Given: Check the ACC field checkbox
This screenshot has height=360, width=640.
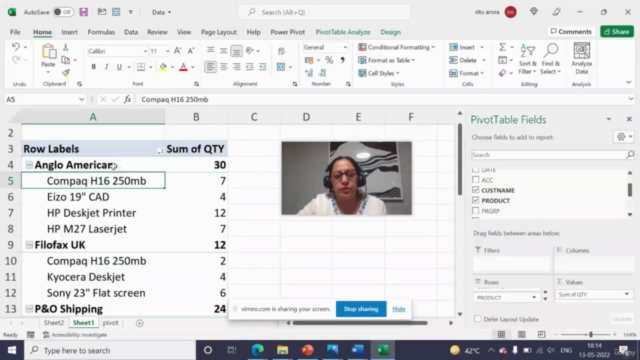Looking at the screenshot, I should point(476,180).
